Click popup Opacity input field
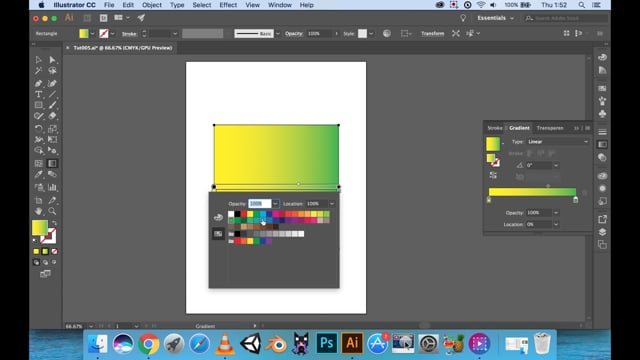The width and height of the screenshot is (640, 360). coord(260,204)
